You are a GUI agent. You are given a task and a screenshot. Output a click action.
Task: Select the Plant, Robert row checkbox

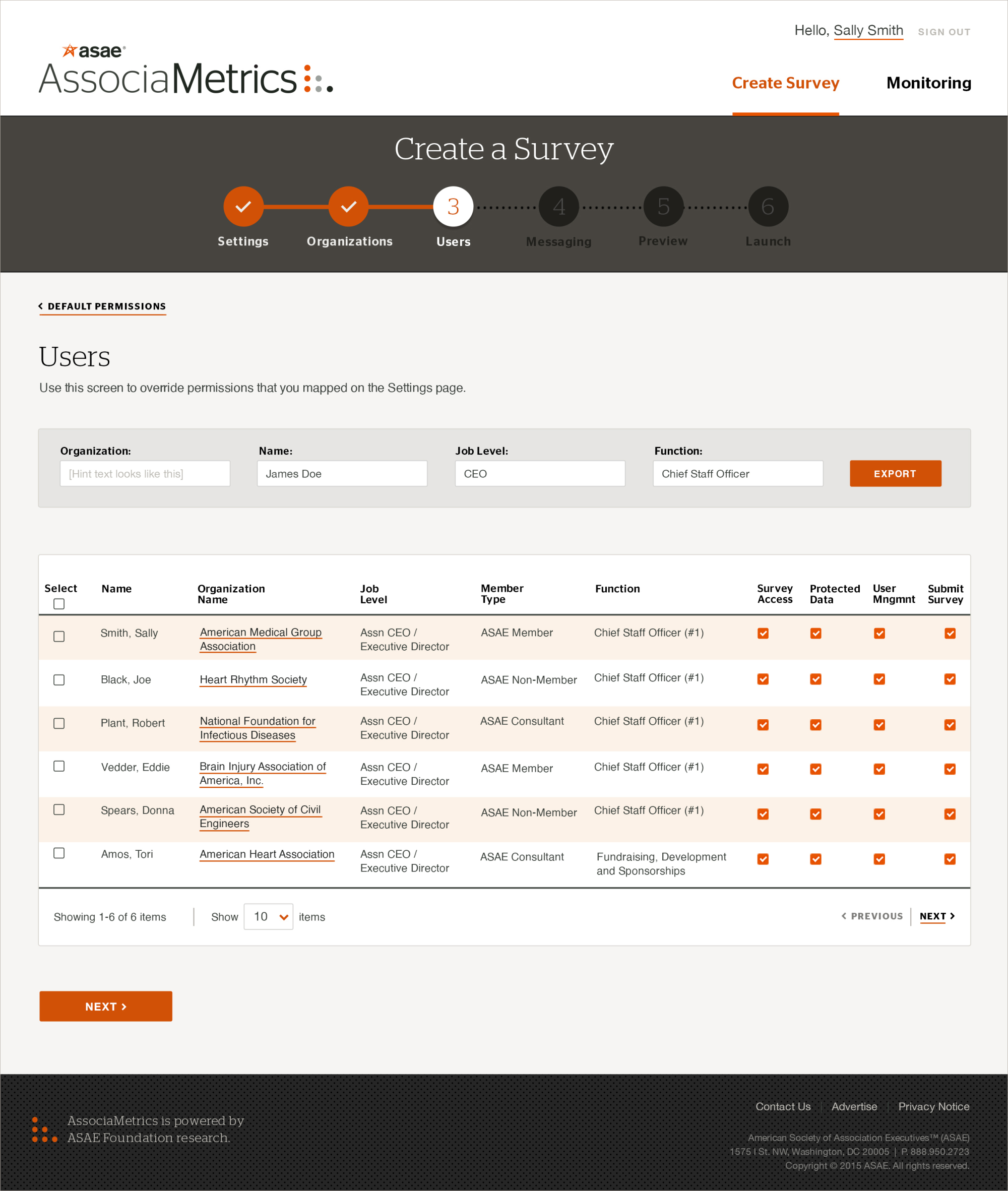59,723
